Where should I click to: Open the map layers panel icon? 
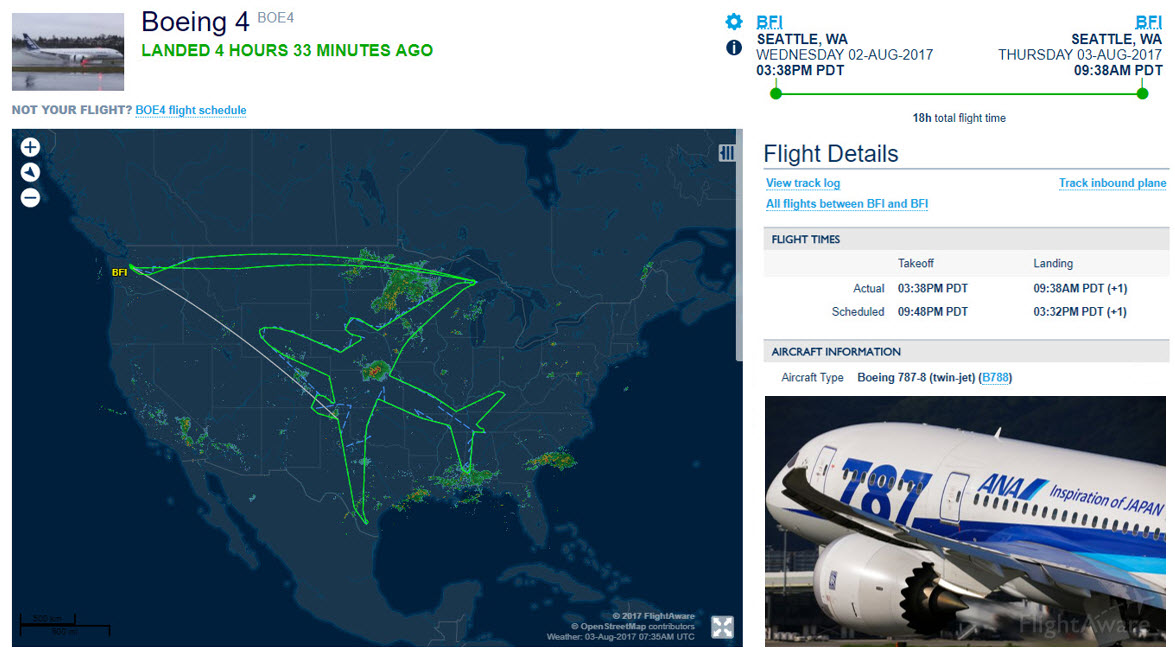click(x=727, y=152)
